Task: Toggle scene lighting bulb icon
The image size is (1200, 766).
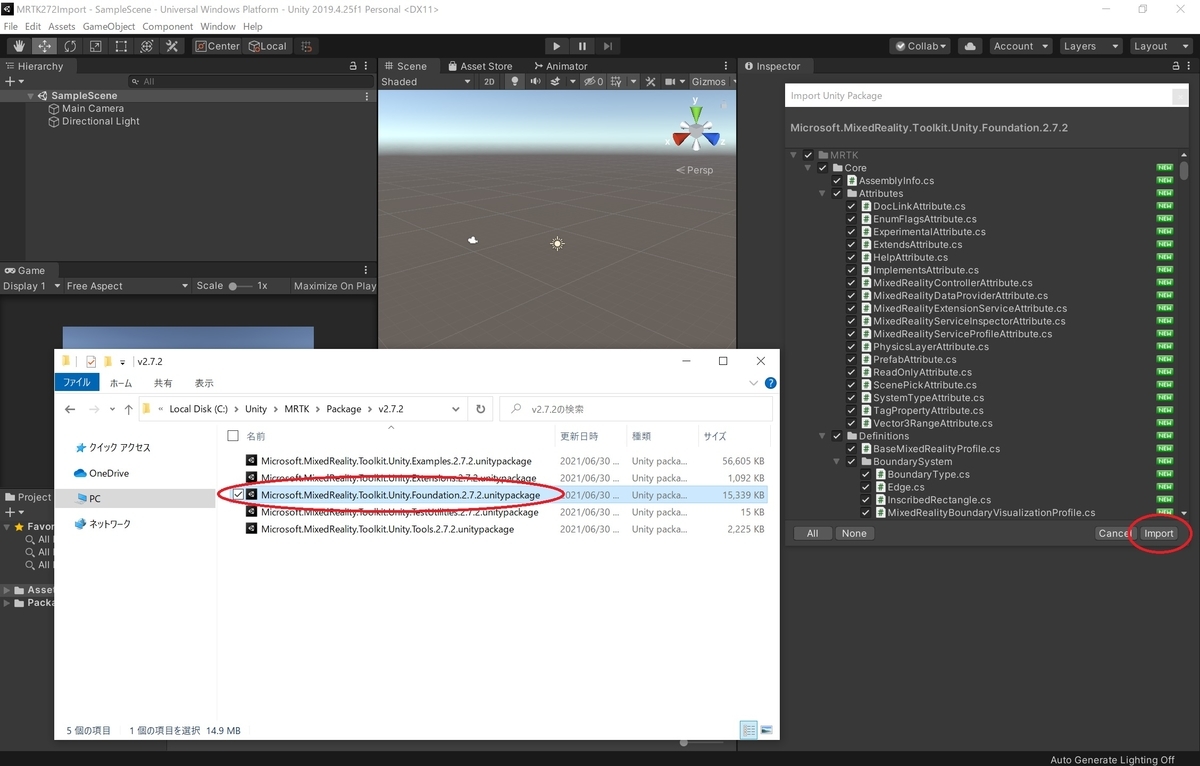Action: point(515,82)
